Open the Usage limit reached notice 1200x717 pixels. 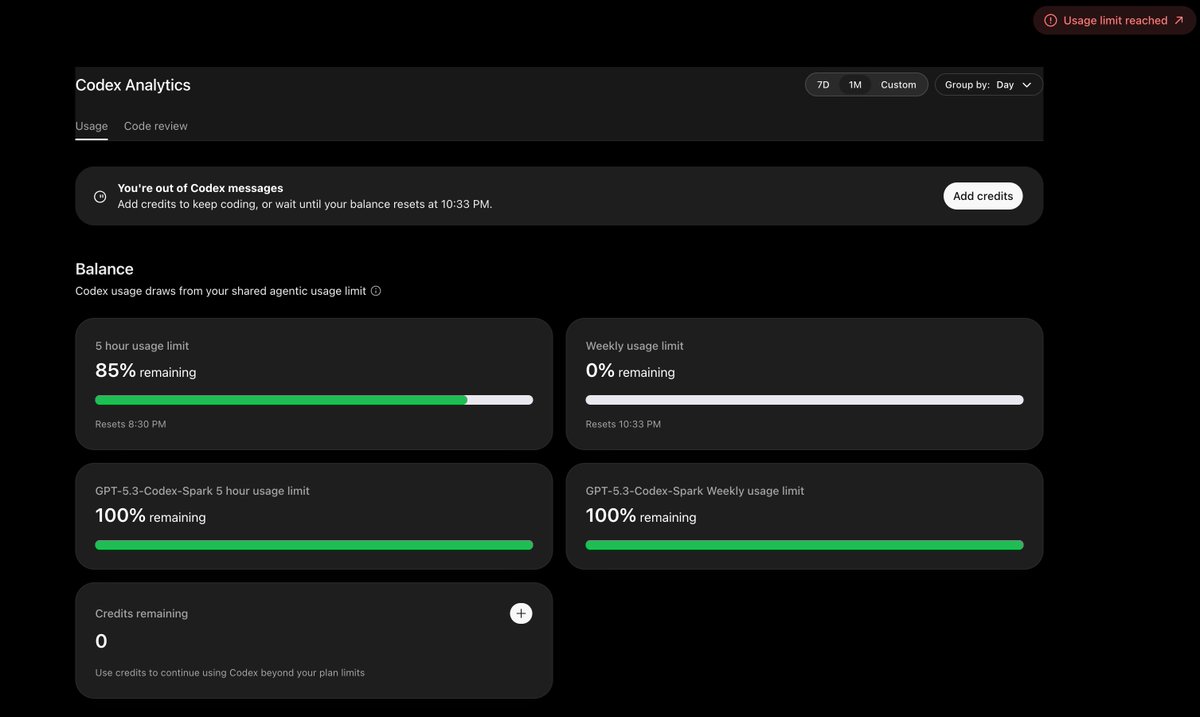[x=1114, y=20]
